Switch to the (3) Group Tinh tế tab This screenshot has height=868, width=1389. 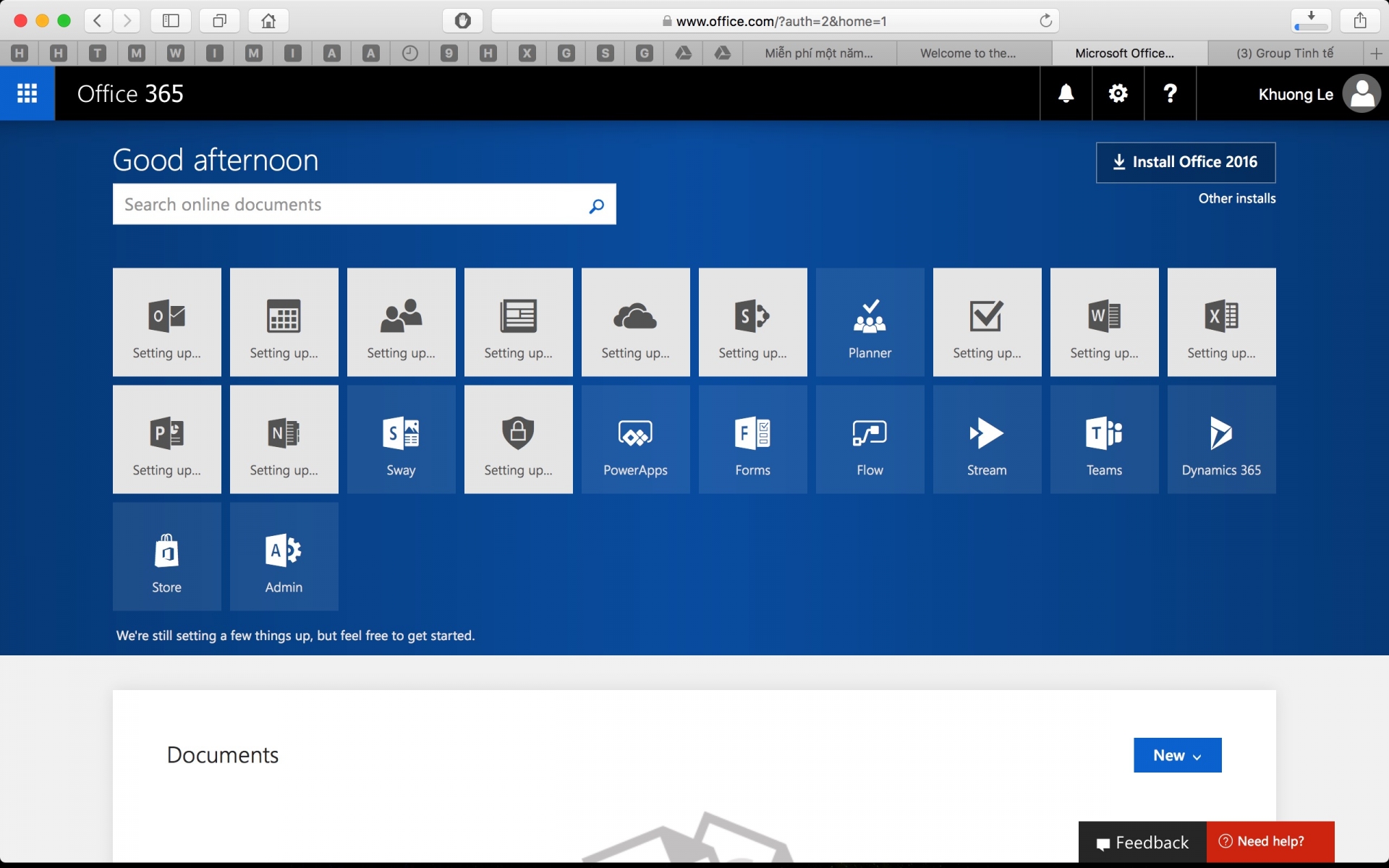(x=1285, y=53)
